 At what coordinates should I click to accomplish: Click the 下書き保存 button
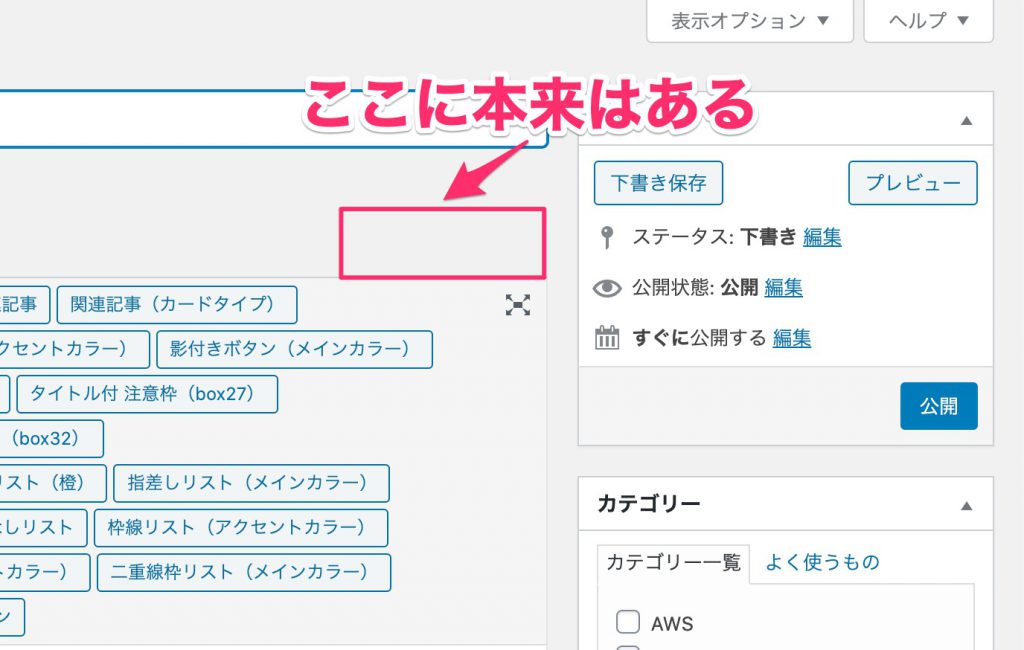coord(658,183)
